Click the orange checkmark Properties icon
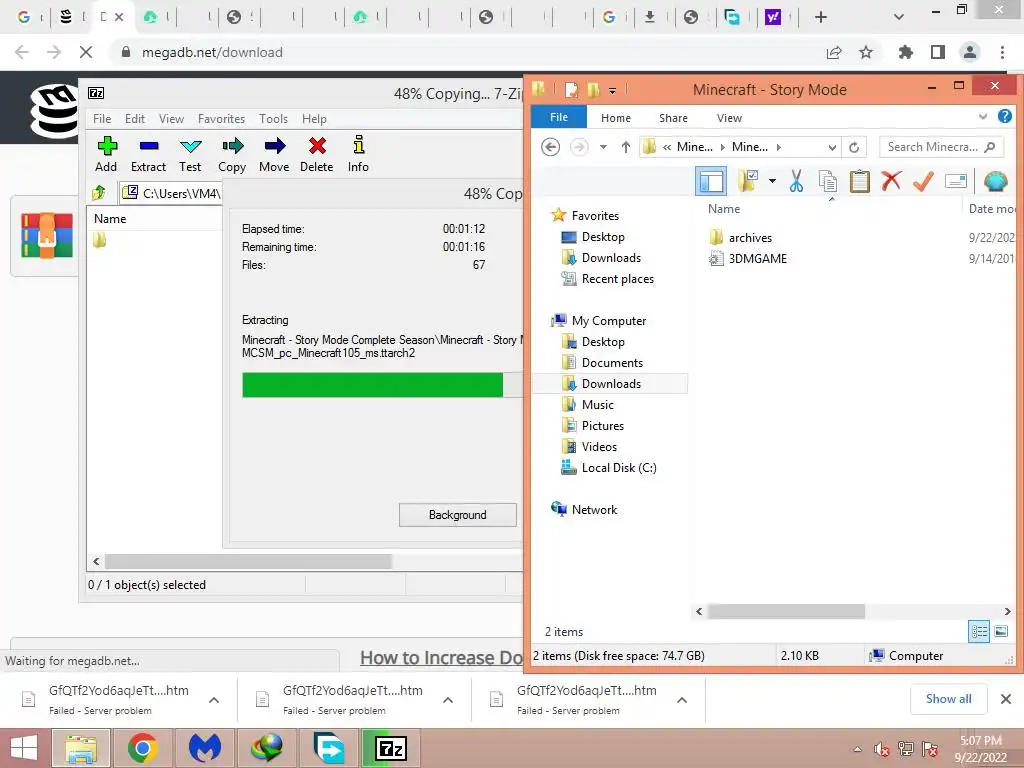The image size is (1024, 768). [923, 181]
